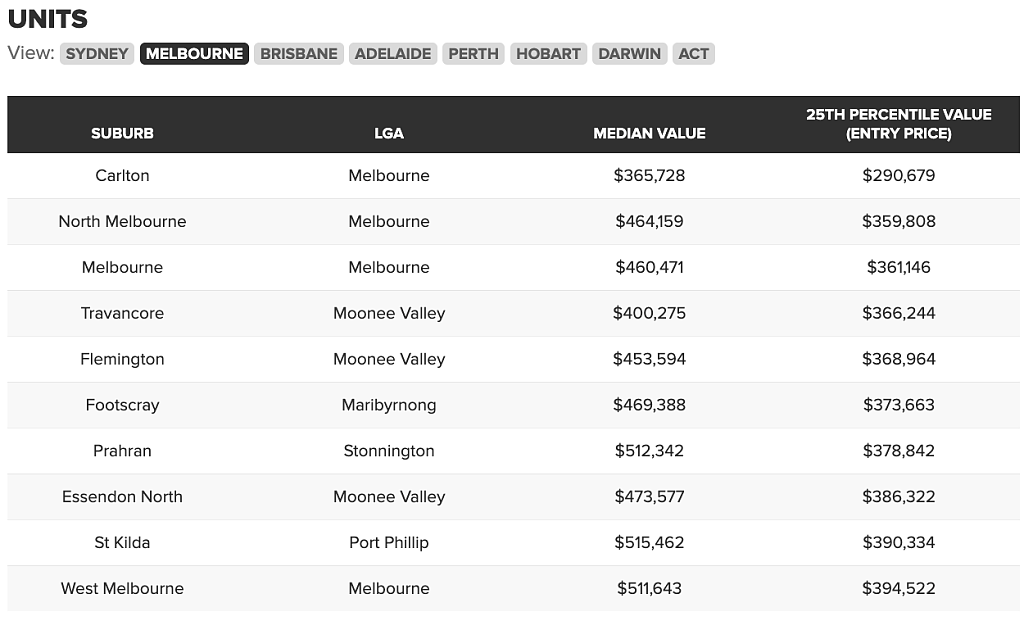Click St Kilda median value $515,462

click(x=649, y=543)
